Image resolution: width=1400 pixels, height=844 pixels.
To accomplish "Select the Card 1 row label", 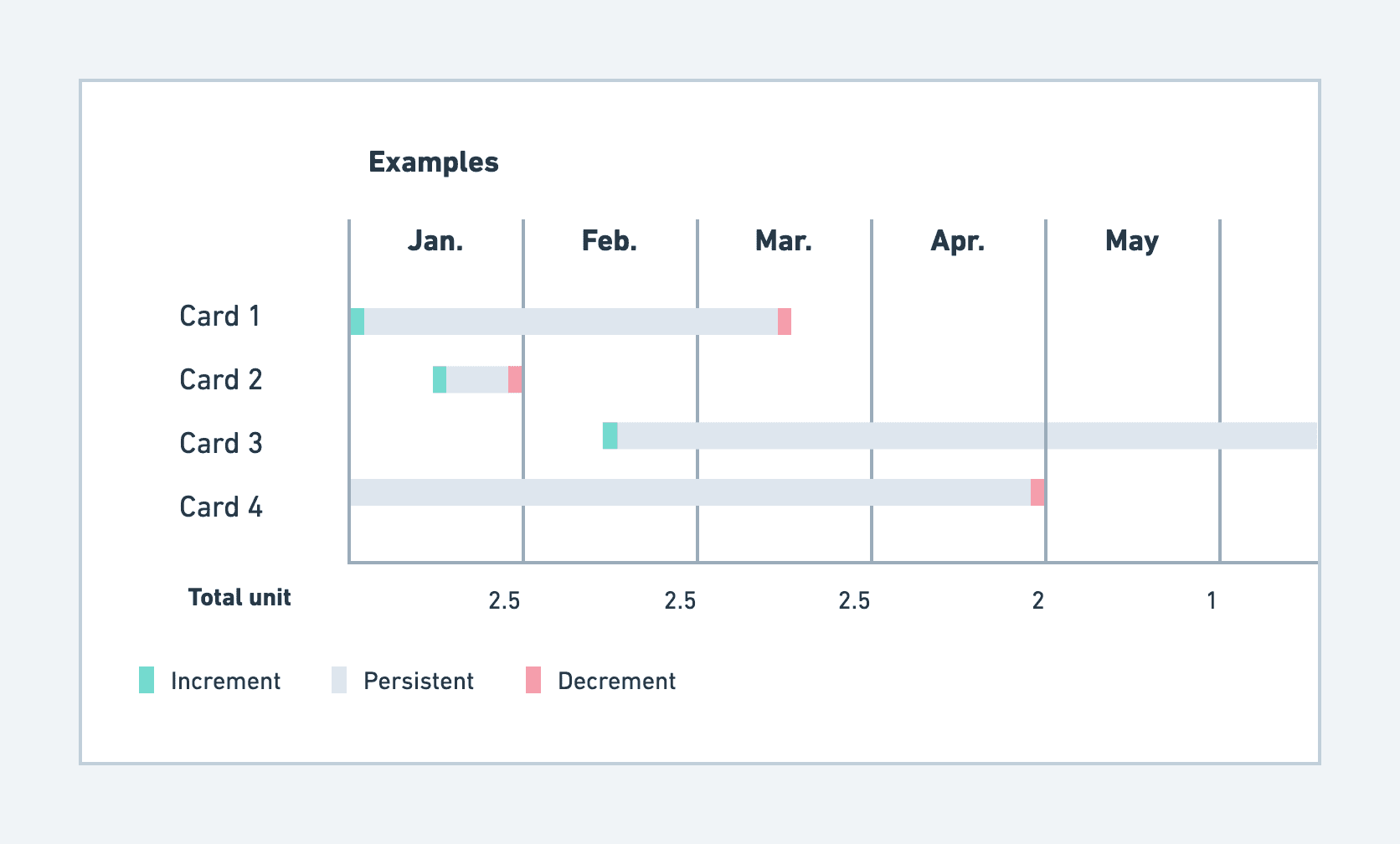I will tap(220, 316).
